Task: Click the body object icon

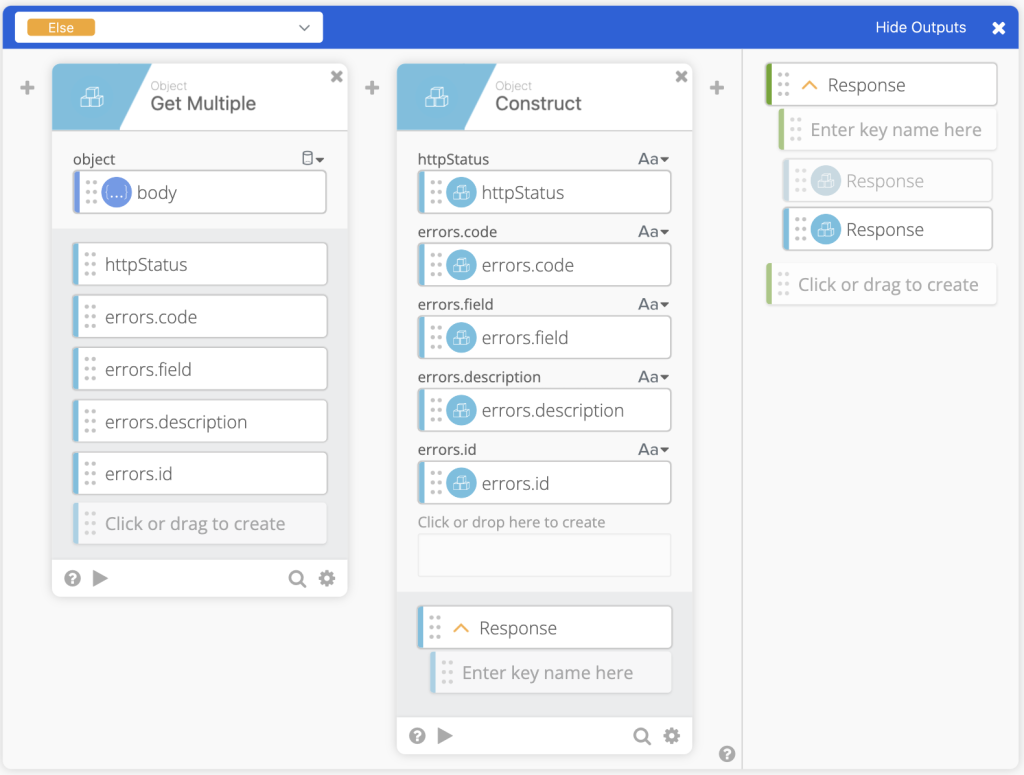Action: [117, 193]
